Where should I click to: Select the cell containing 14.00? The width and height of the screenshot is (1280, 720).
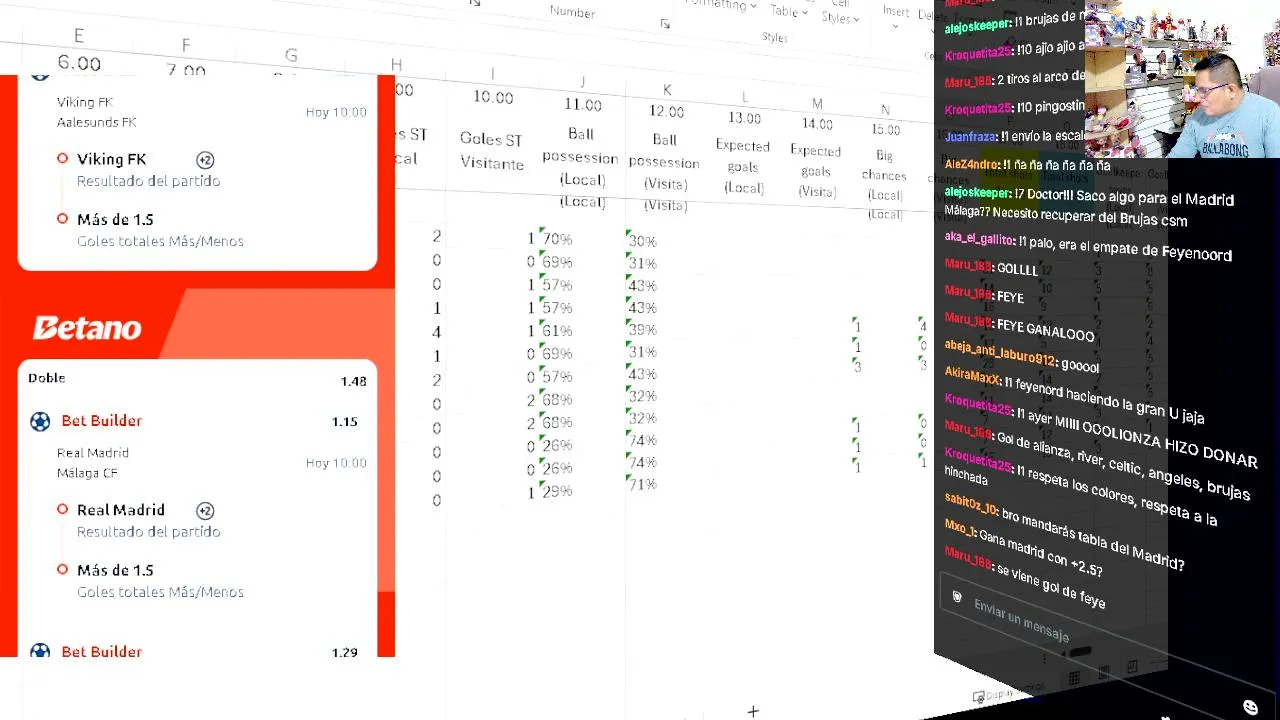point(817,124)
